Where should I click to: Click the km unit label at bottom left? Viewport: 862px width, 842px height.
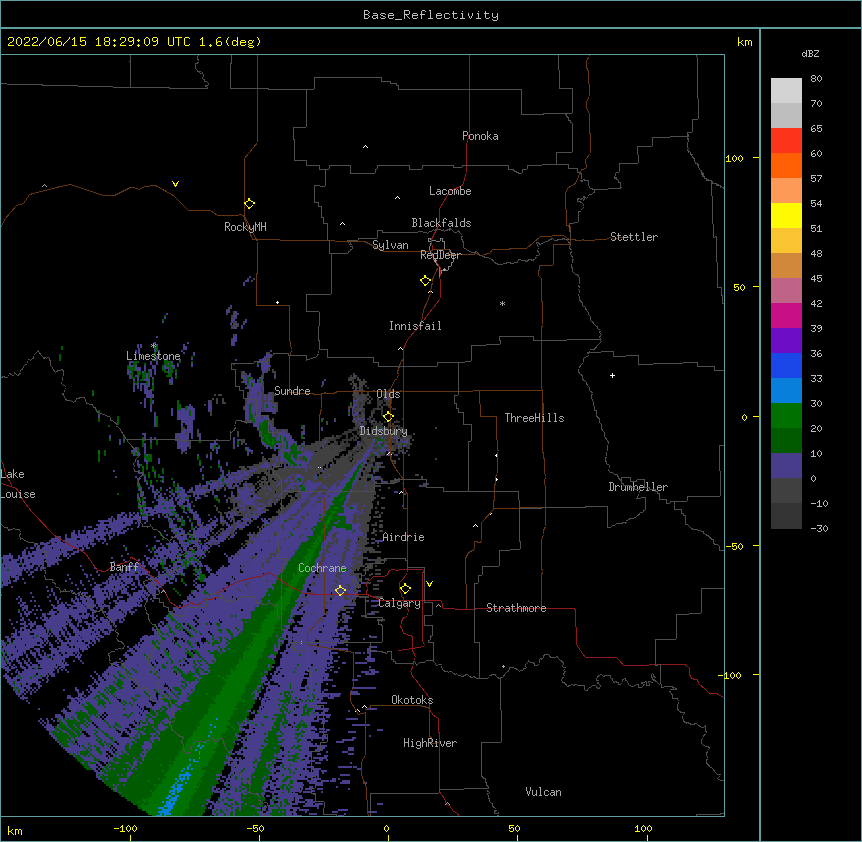point(15,830)
